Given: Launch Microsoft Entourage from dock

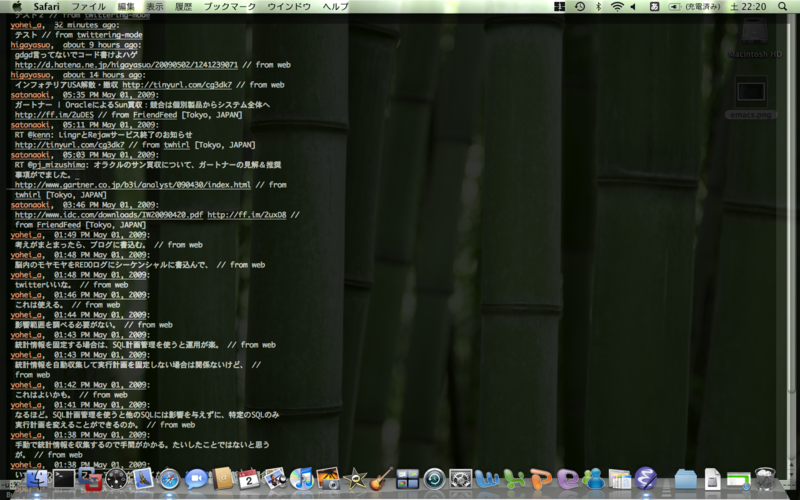Looking at the screenshot, I should 567,480.
